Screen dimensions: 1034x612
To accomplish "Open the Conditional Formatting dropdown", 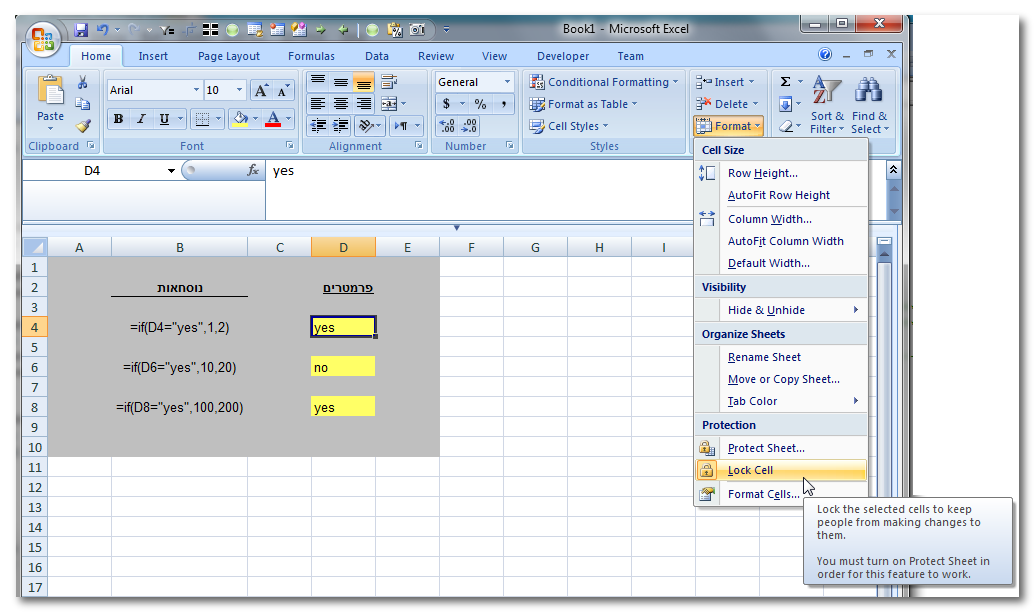I will [x=604, y=82].
